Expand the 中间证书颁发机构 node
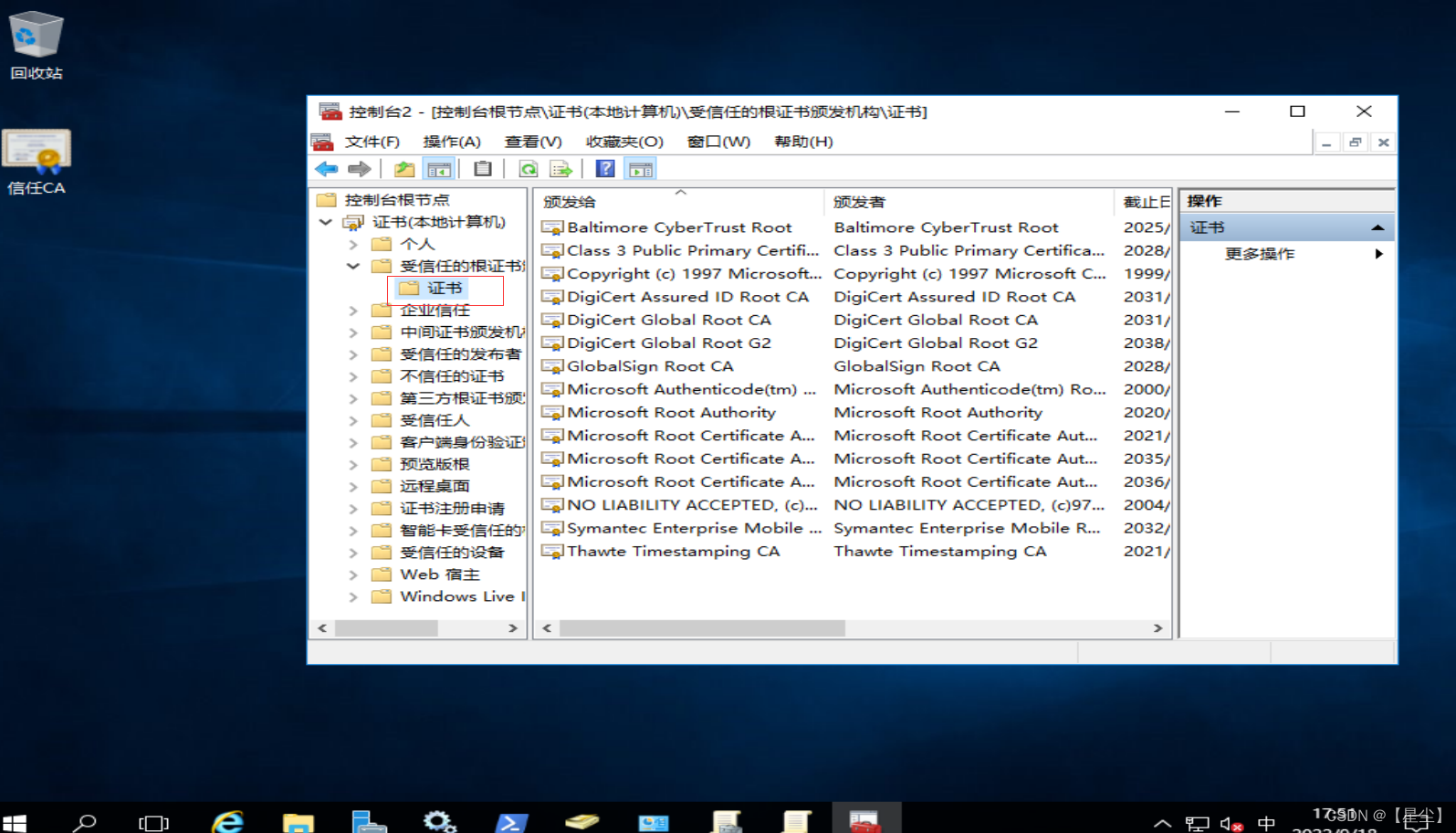 353,333
